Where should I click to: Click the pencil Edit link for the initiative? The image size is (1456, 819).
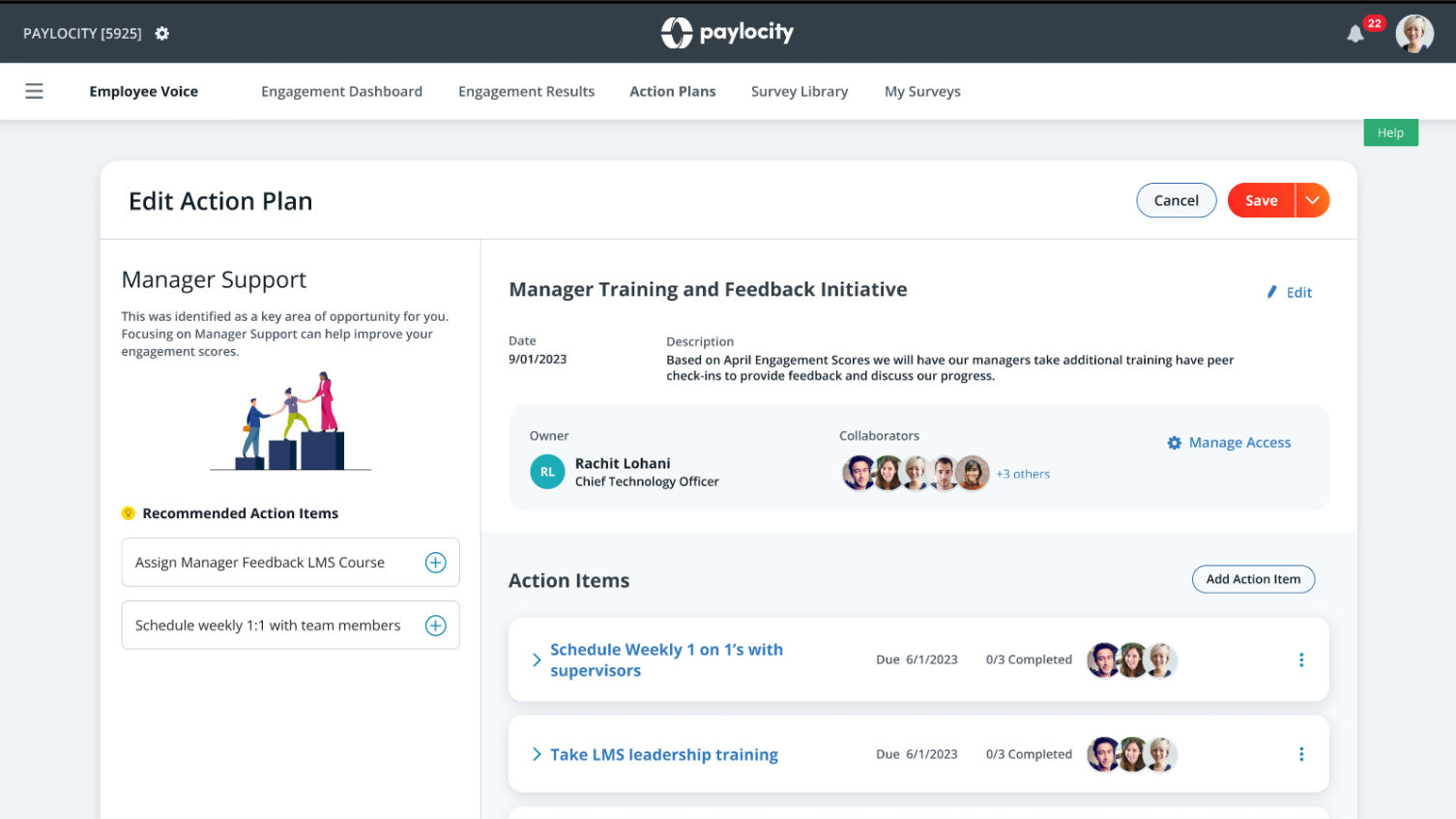point(1290,293)
